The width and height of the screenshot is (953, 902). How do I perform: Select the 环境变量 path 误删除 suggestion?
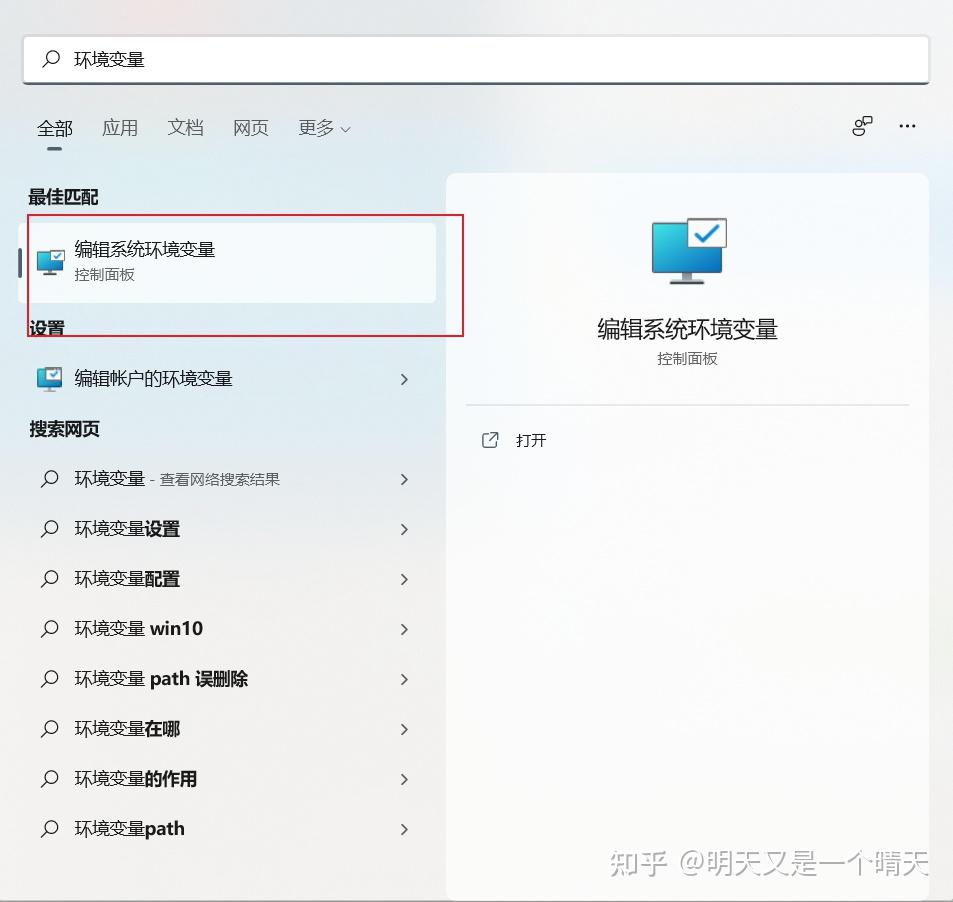[225, 678]
